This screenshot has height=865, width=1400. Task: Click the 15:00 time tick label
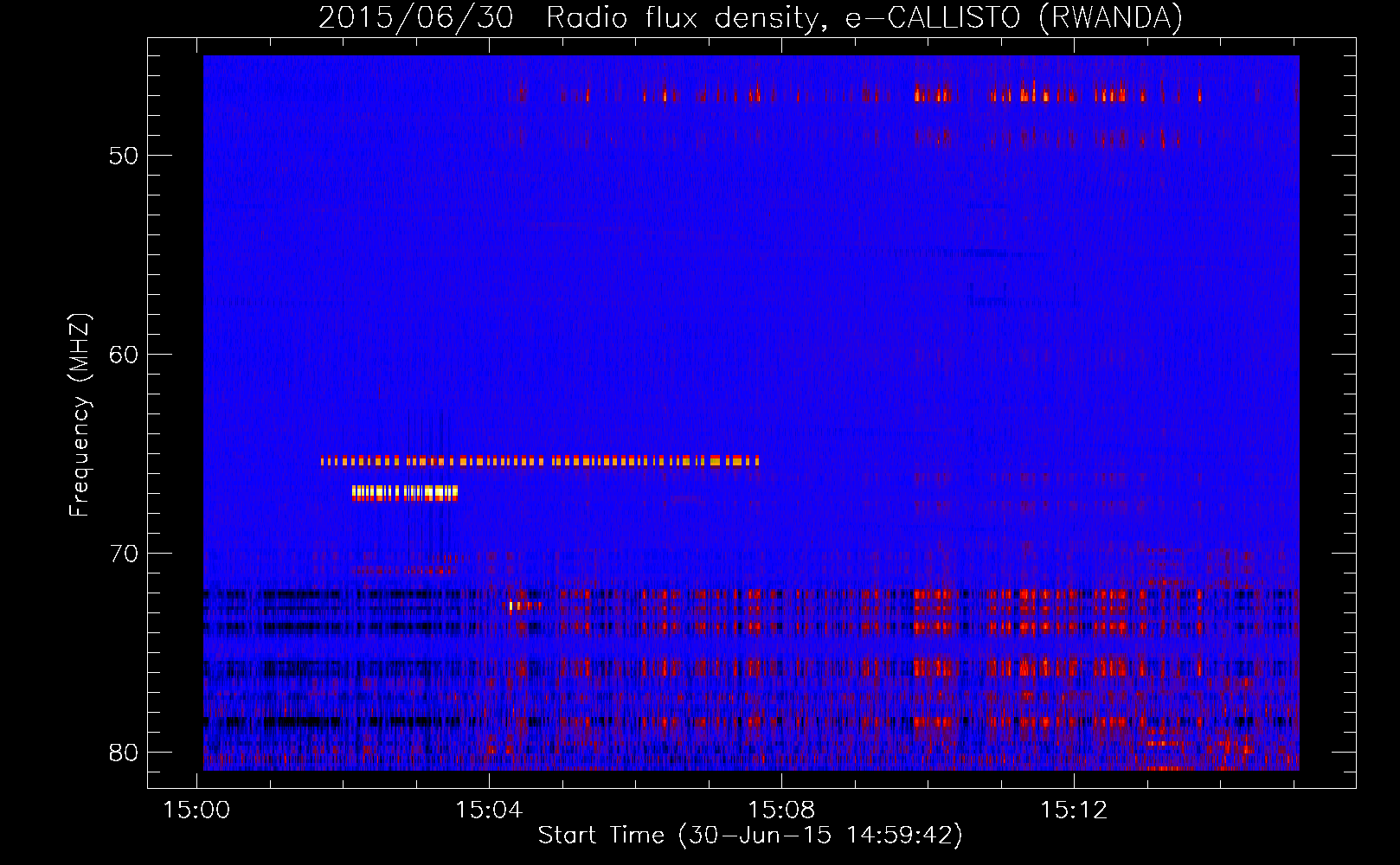(197, 811)
